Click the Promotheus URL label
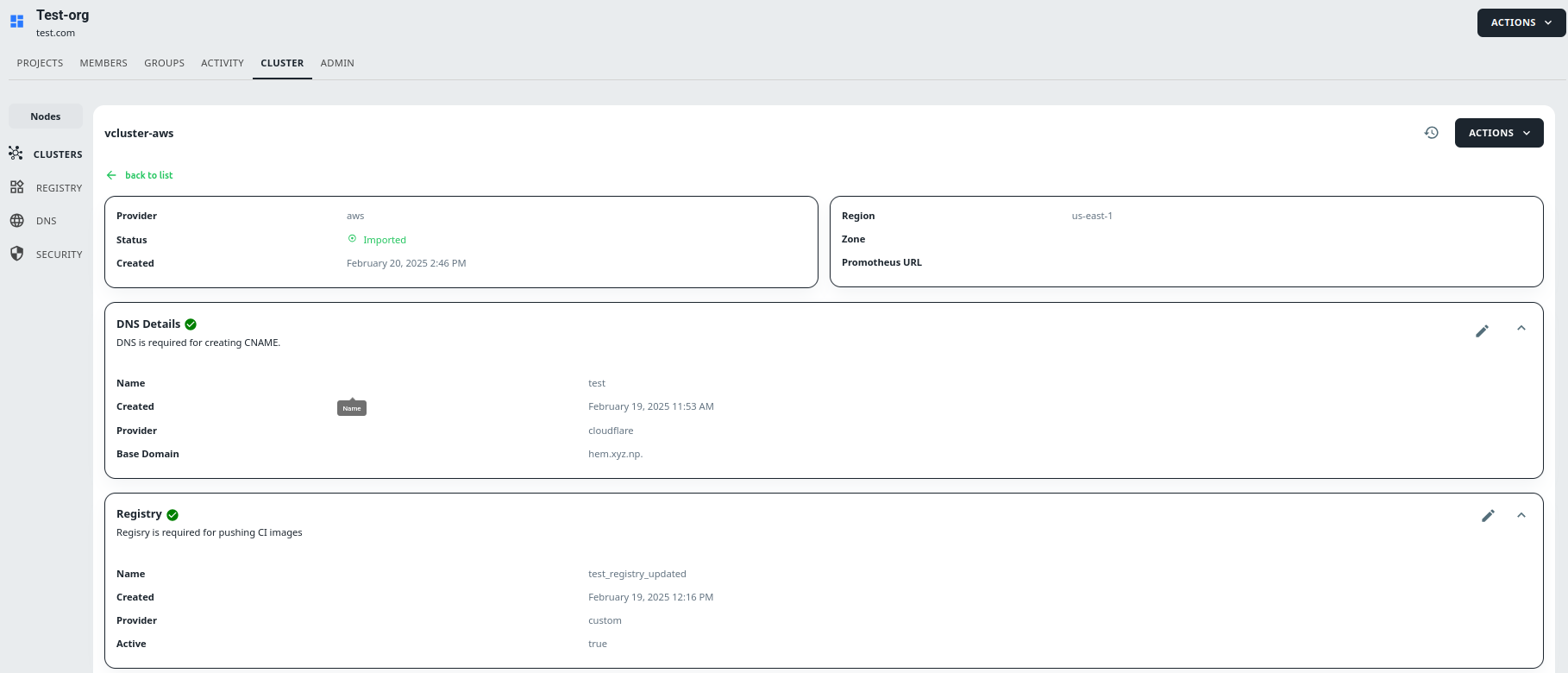This screenshot has width=1568, height=673. coord(881,262)
